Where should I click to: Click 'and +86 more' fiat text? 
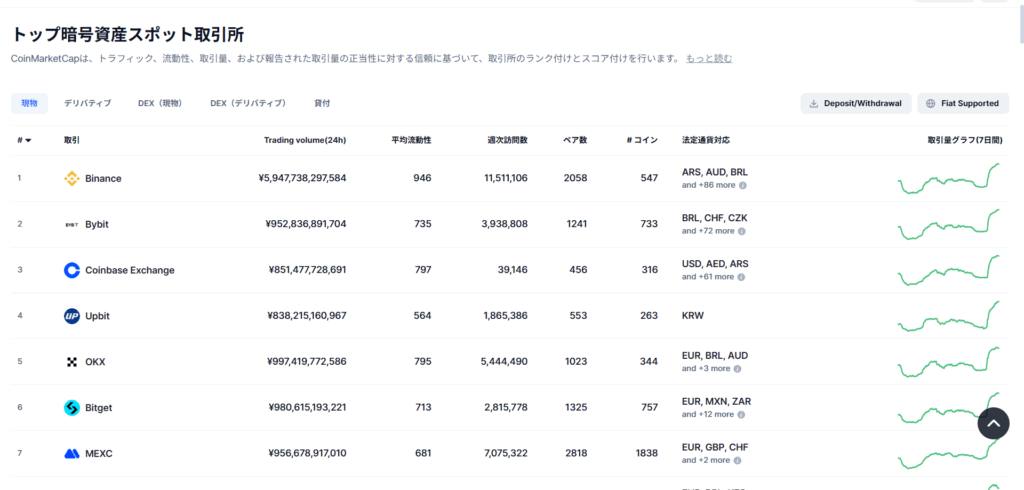[709, 186]
